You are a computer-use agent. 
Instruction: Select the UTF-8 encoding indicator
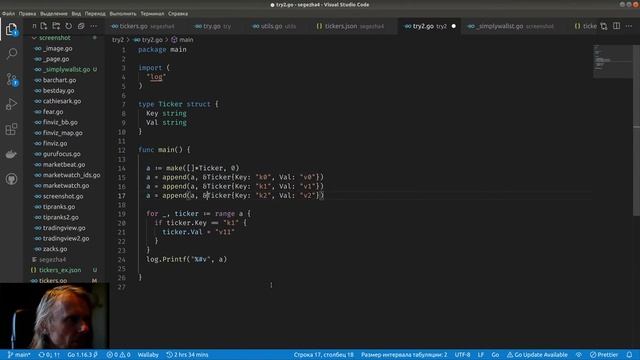coord(462,355)
